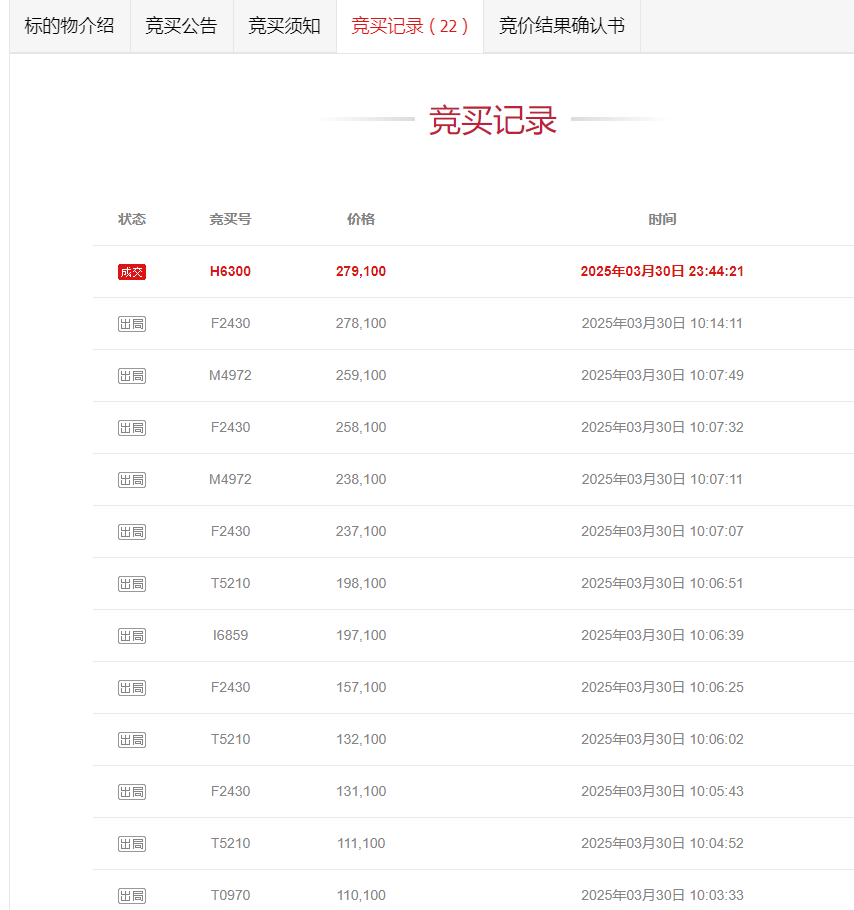The width and height of the screenshot is (854, 910).
Task: Click the 竞买记录 section heading
Action: (493, 120)
